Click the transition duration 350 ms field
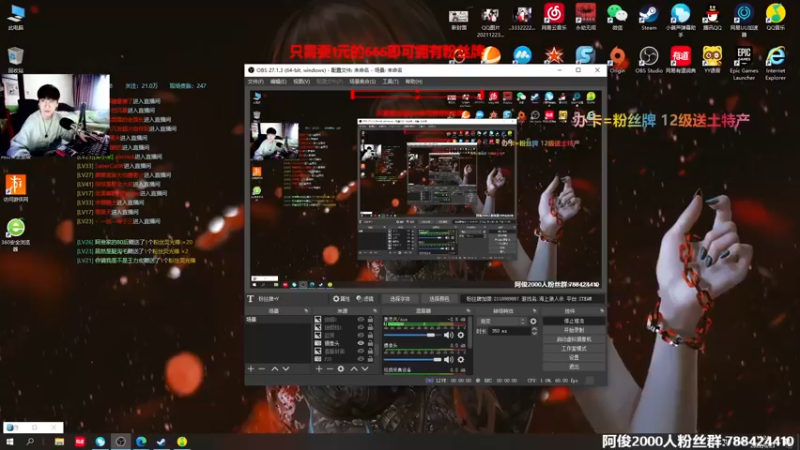Viewport: 800px width, 450px height. pos(509,331)
